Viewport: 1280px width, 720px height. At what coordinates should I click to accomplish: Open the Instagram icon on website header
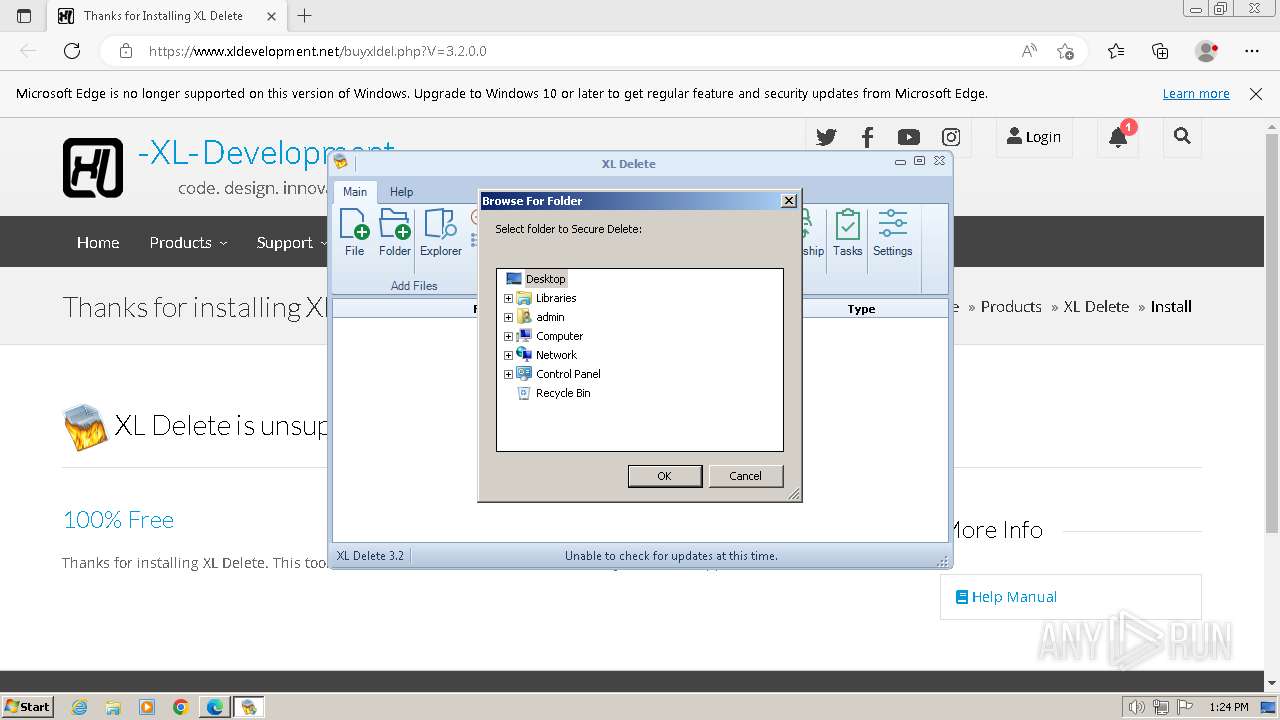(951, 137)
